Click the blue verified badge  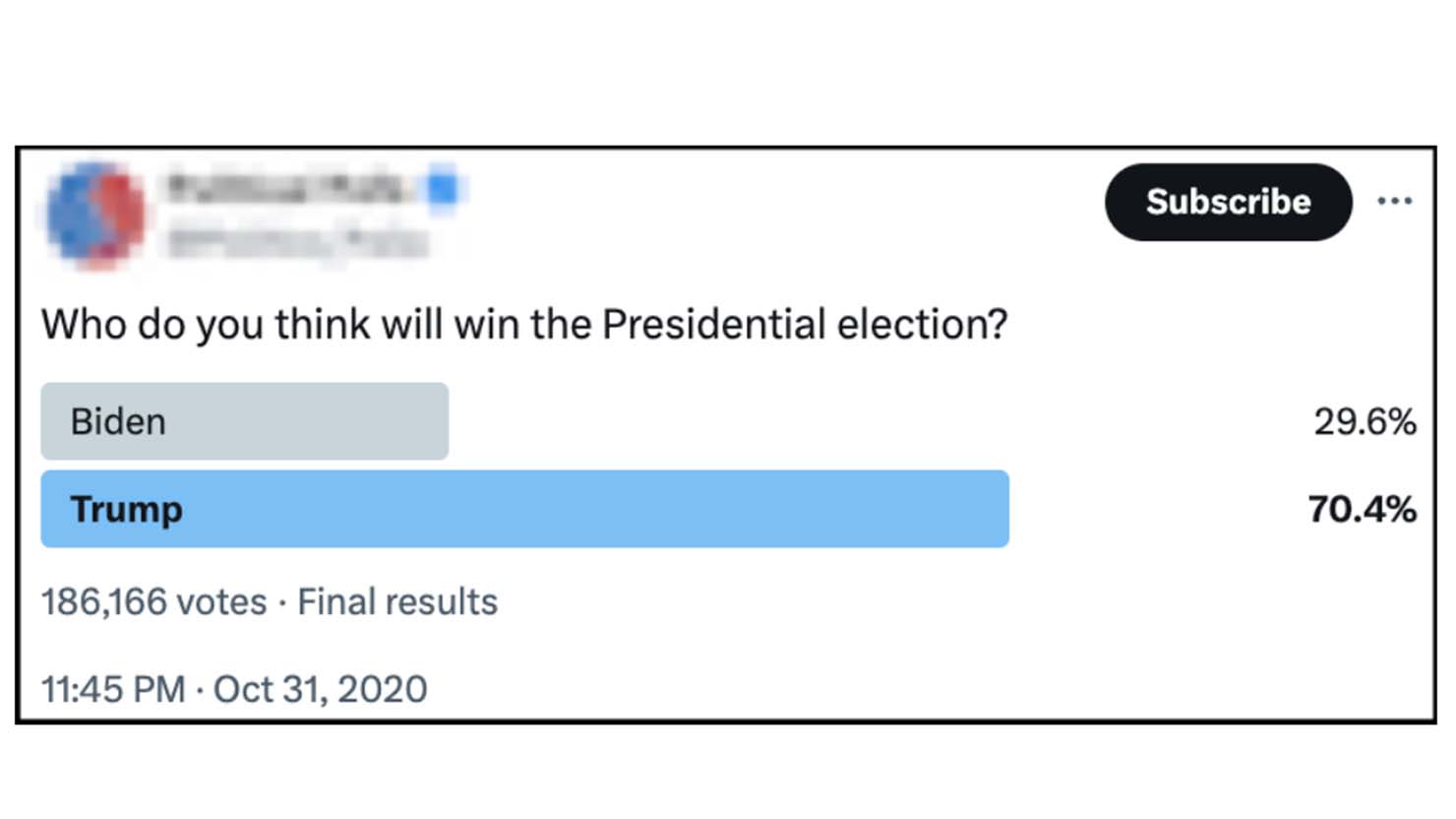click(x=443, y=187)
